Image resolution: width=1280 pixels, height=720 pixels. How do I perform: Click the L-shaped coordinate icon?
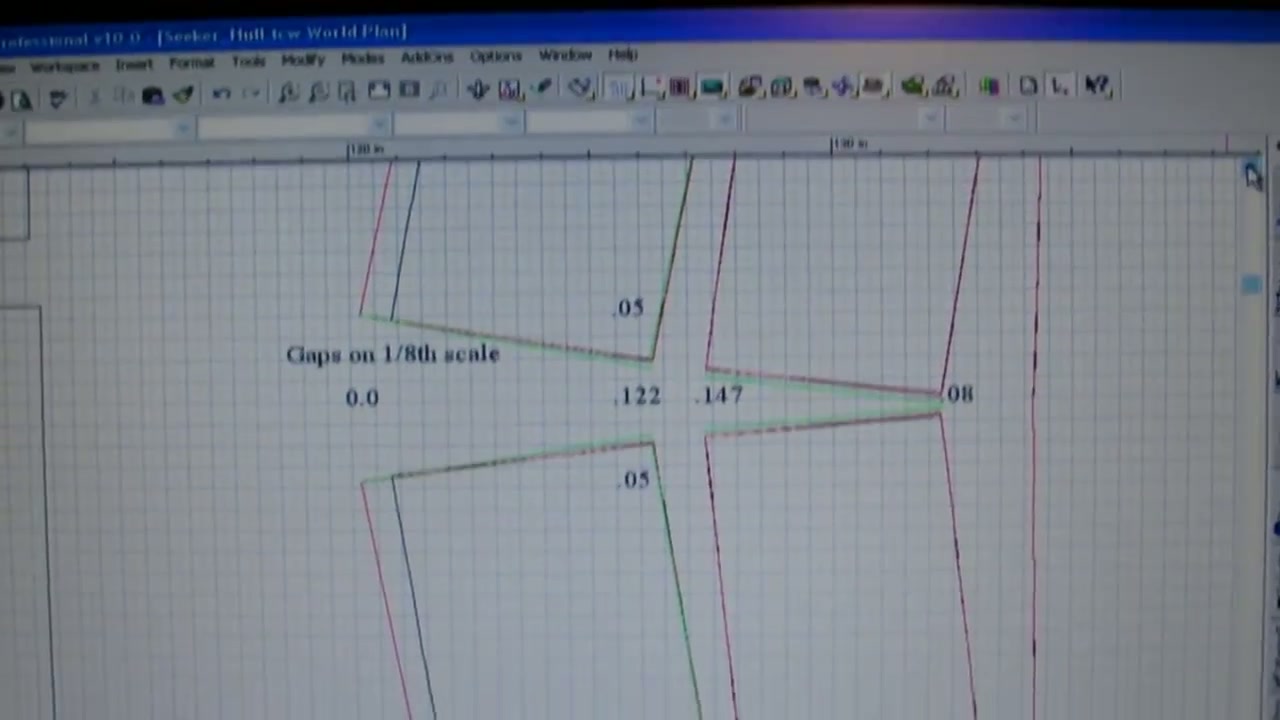click(1060, 86)
